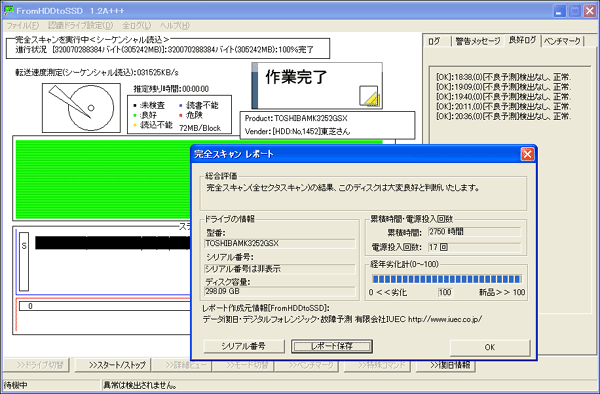Viewport: 600px width, 394px height.
Task: Open the 認識ドライブ設定(D) menu
Action: (80, 26)
